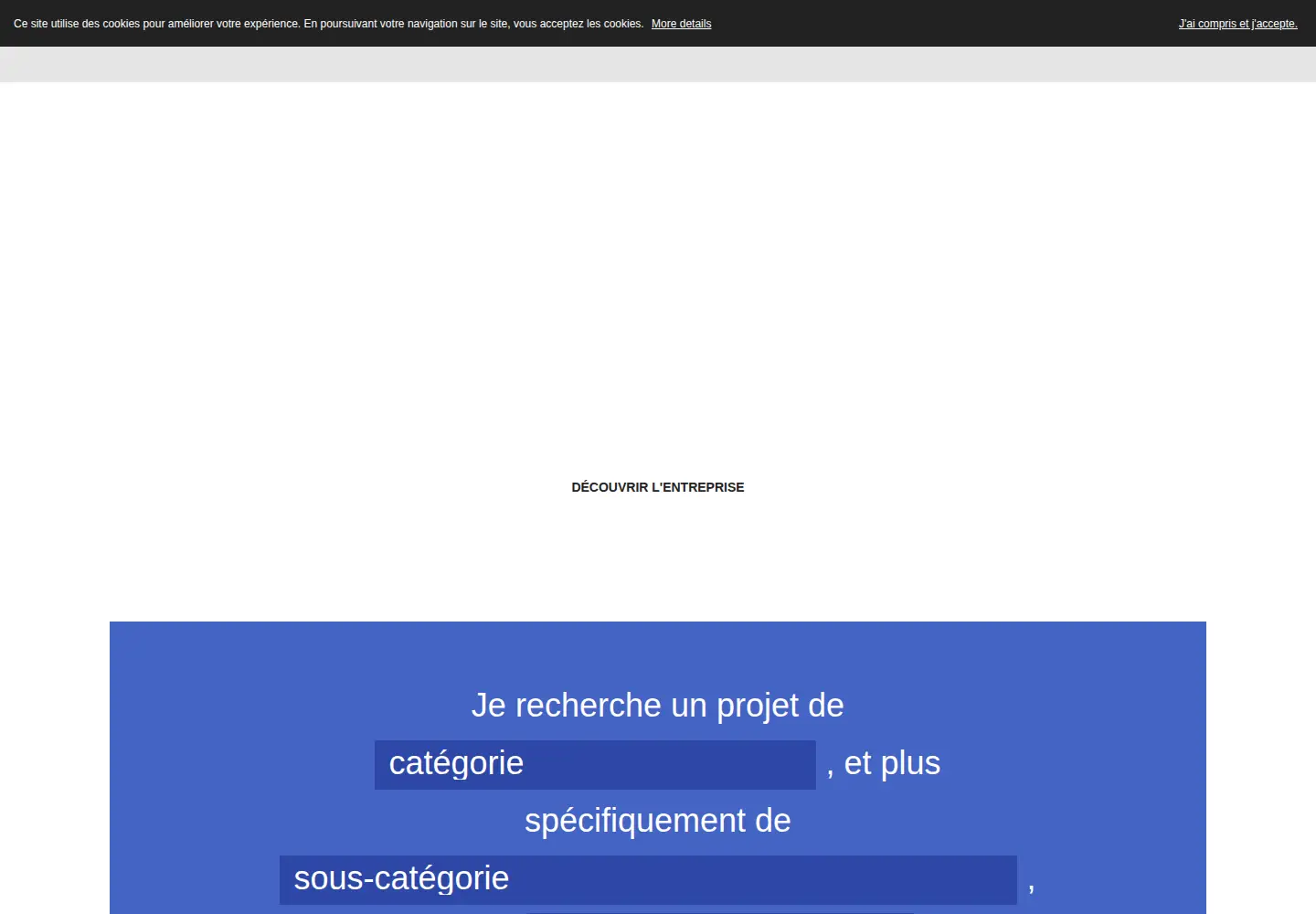The height and width of the screenshot is (914, 1316).
Task: Click the ', et plus' text
Action: tap(883, 763)
